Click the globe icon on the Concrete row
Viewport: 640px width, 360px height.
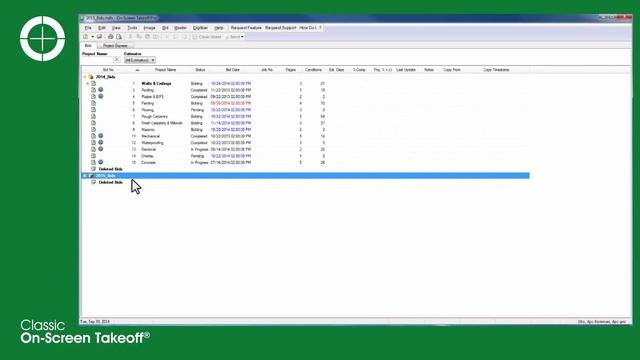tap(100, 162)
